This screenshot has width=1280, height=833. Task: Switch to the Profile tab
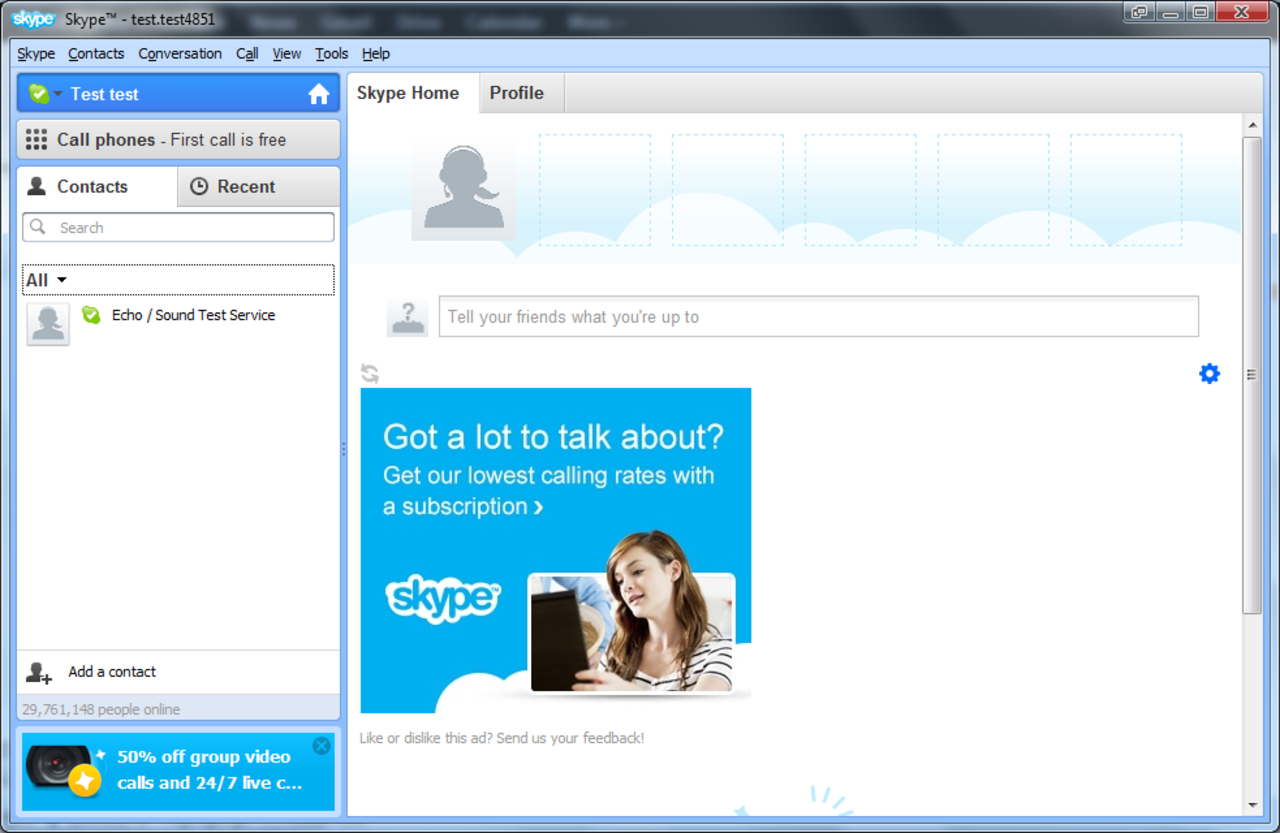click(x=519, y=92)
